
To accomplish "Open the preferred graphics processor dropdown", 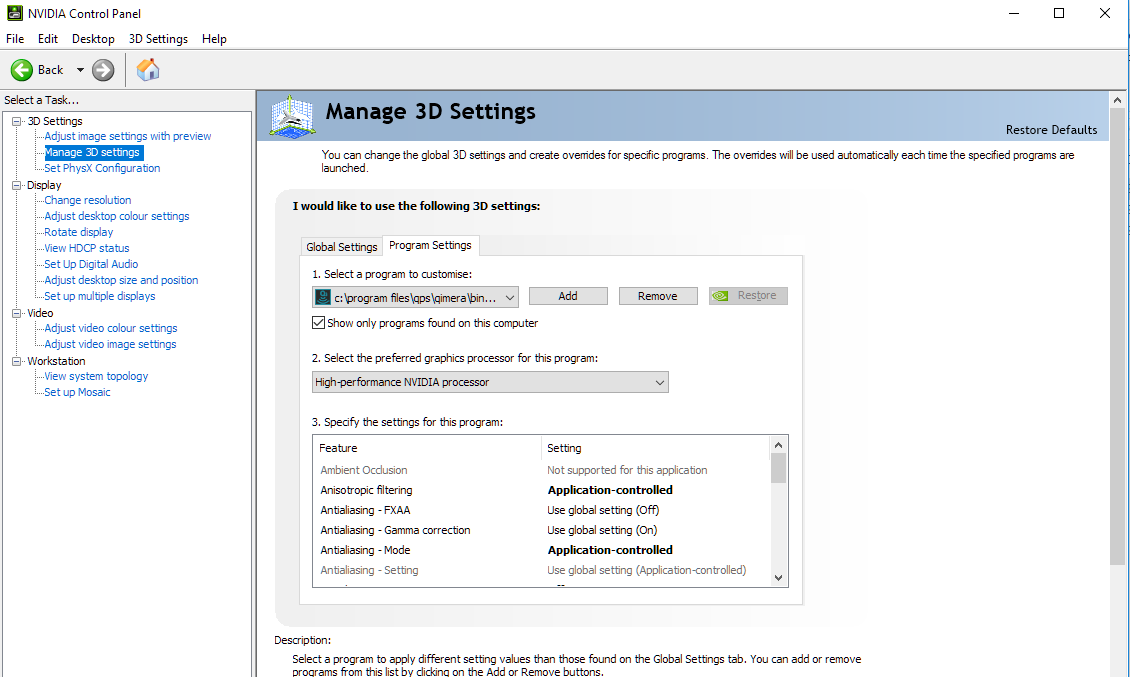I will click(490, 382).
